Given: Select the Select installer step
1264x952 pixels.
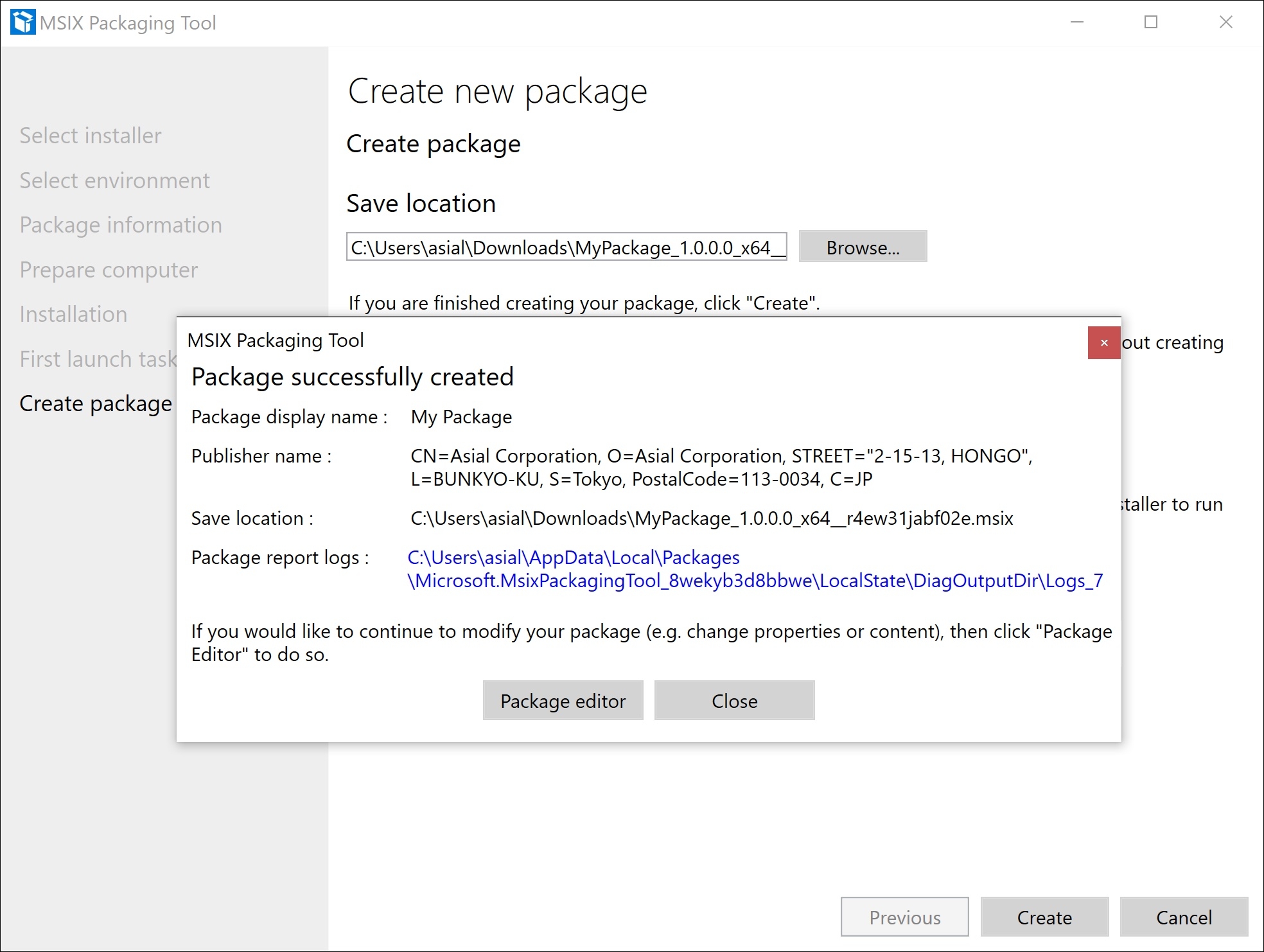Looking at the screenshot, I should (x=91, y=136).
